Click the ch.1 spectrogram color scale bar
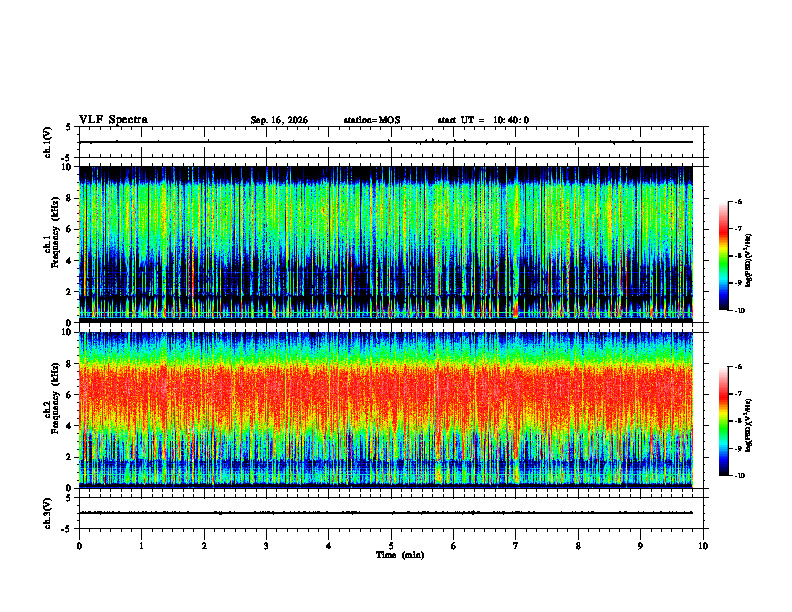 [x=723, y=256]
